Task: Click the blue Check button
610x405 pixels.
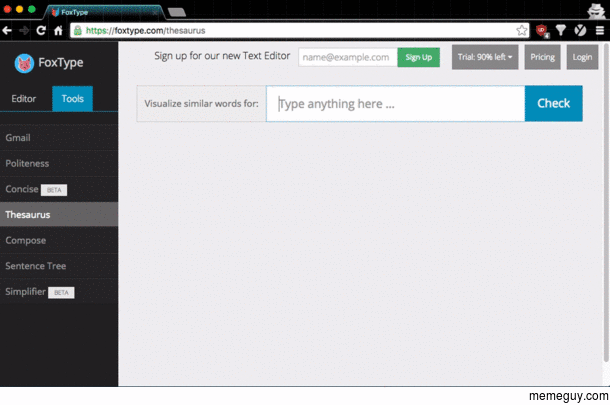Action: (x=554, y=103)
